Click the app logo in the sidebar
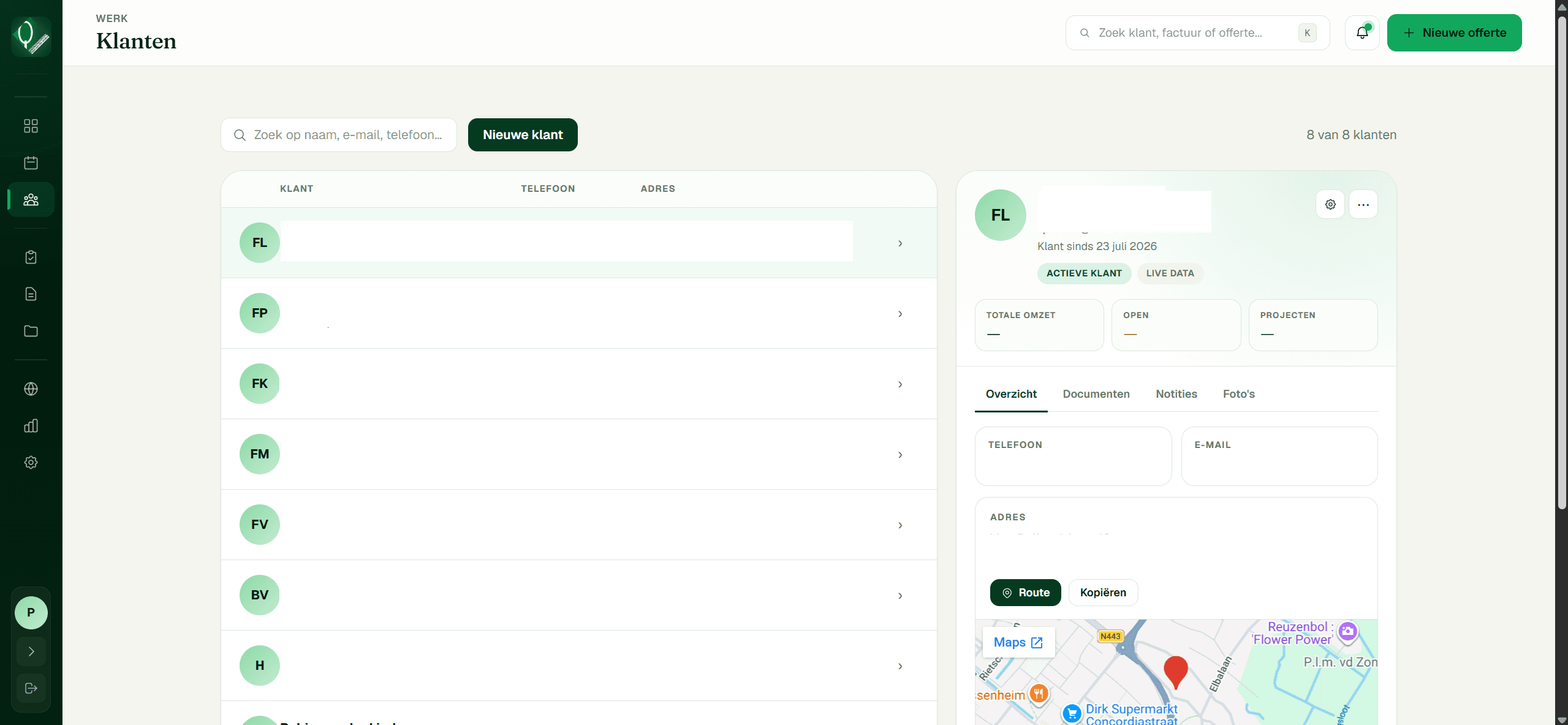Viewport: 1568px width, 725px height. click(x=31, y=36)
